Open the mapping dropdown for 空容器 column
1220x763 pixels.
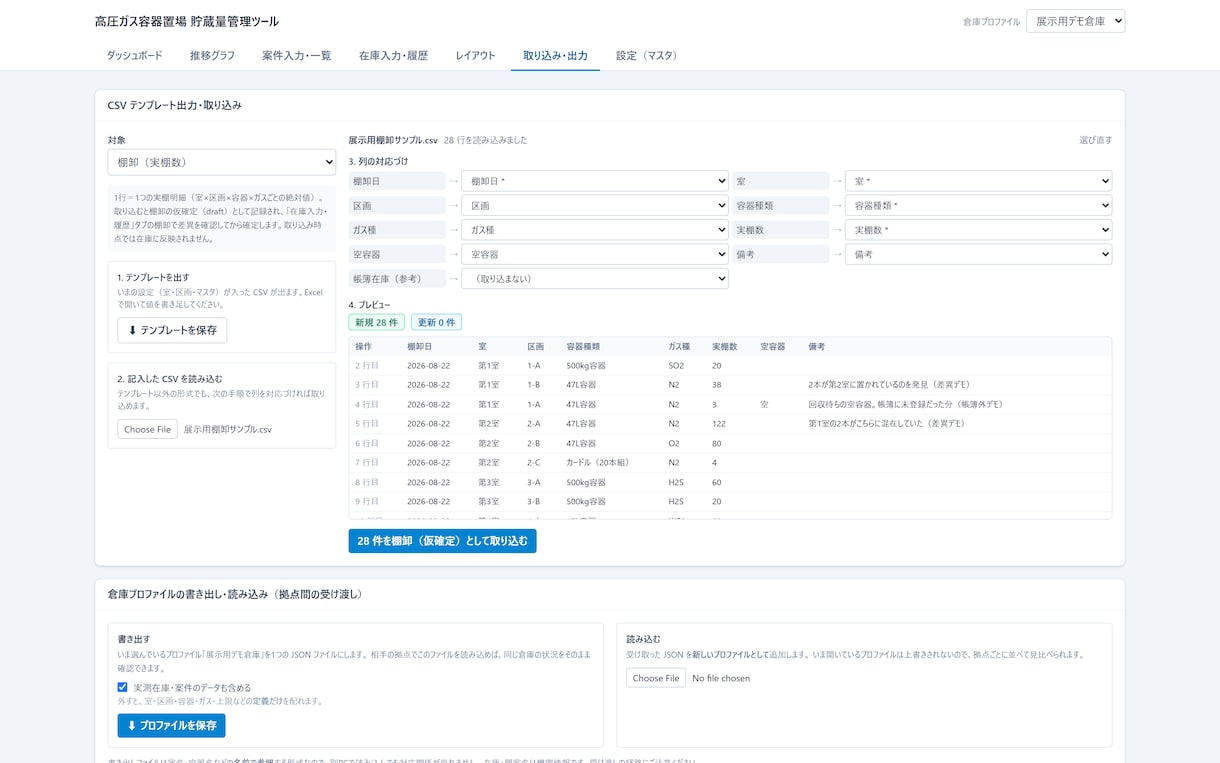[595, 255]
